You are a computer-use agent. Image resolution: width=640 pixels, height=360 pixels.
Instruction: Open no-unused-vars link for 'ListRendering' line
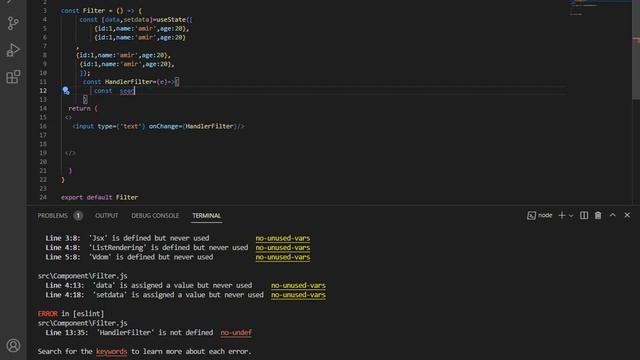coord(283,247)
